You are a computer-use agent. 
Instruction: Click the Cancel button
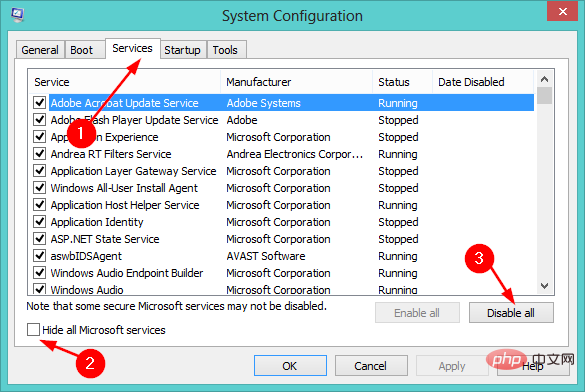pyautogui.click(x=371, y=366)
